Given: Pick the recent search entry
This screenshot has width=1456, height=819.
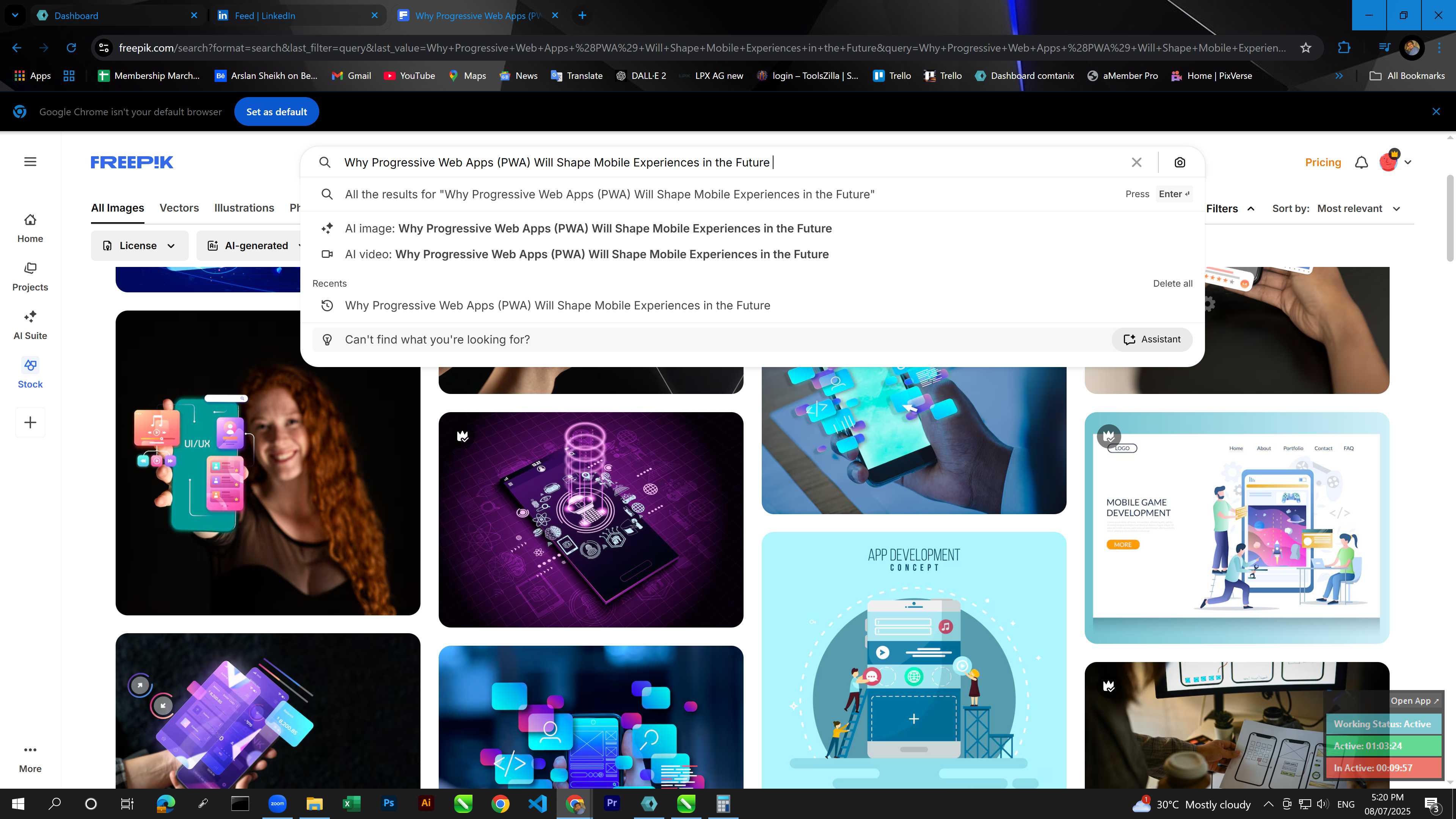Looking at the screenshot, I should 752,305.
